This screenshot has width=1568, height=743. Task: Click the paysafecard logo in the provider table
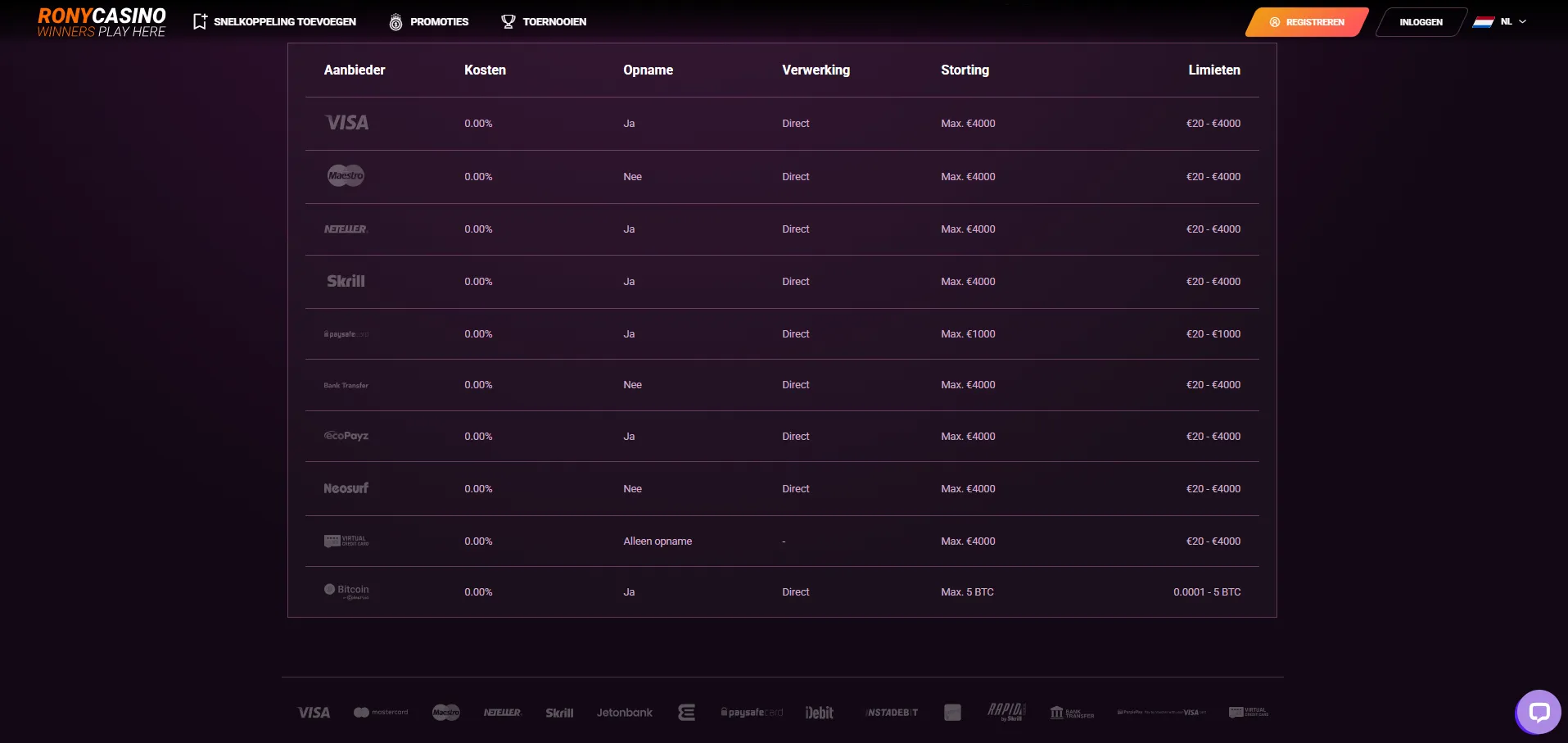point(346,334)
